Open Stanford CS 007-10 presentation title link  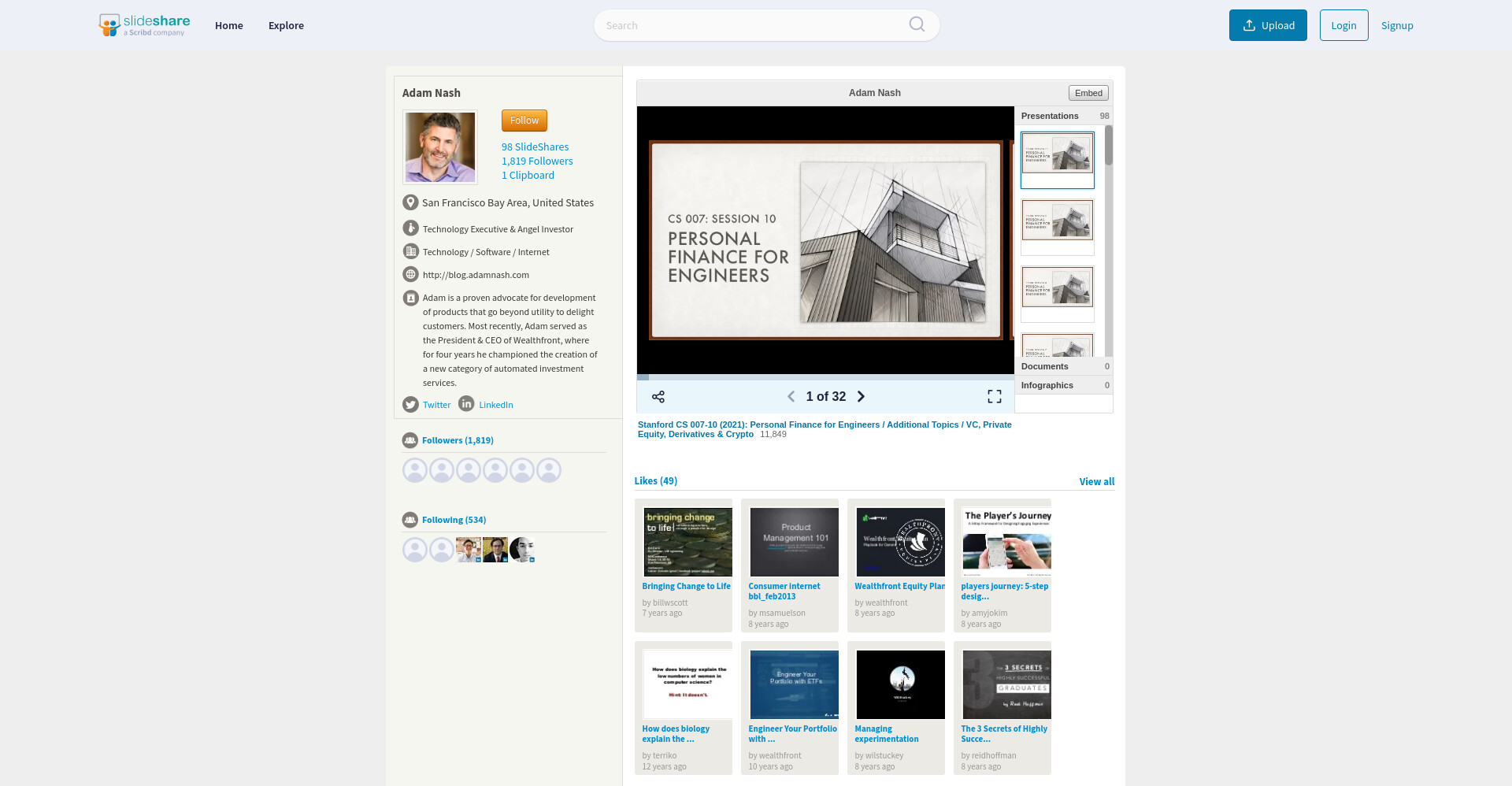point(825,429)
